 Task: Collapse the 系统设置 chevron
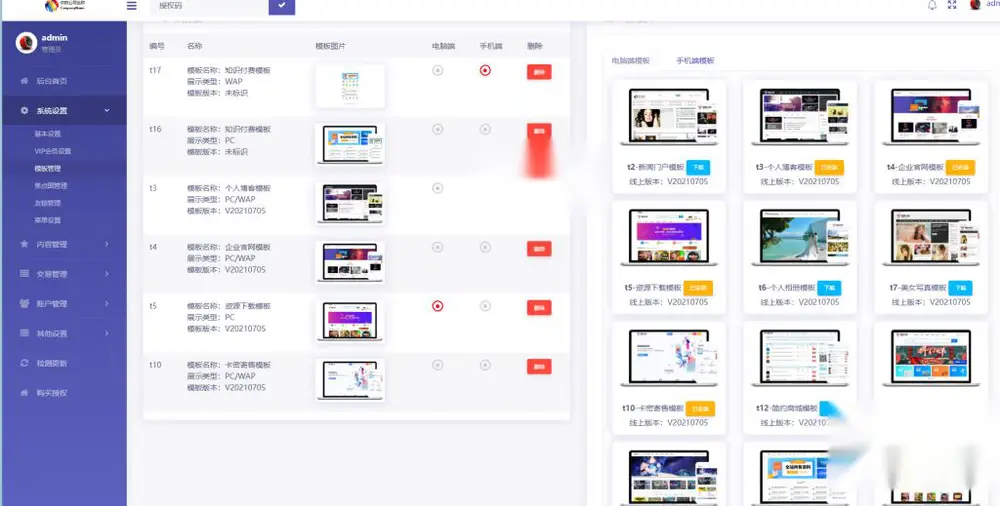coord(107,110)
